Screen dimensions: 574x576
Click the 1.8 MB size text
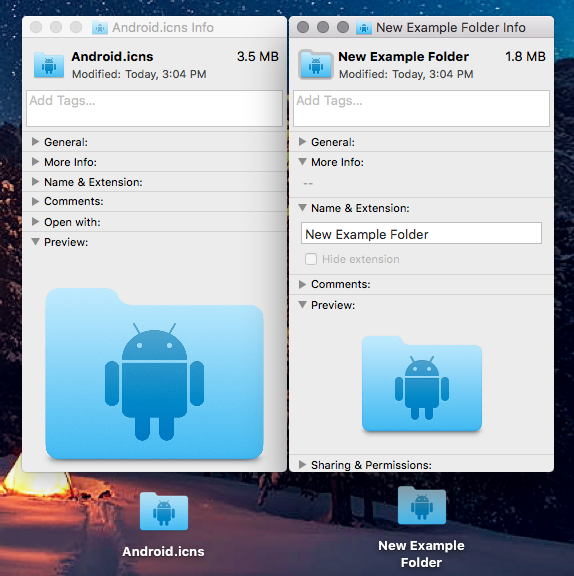coord(525,57)
